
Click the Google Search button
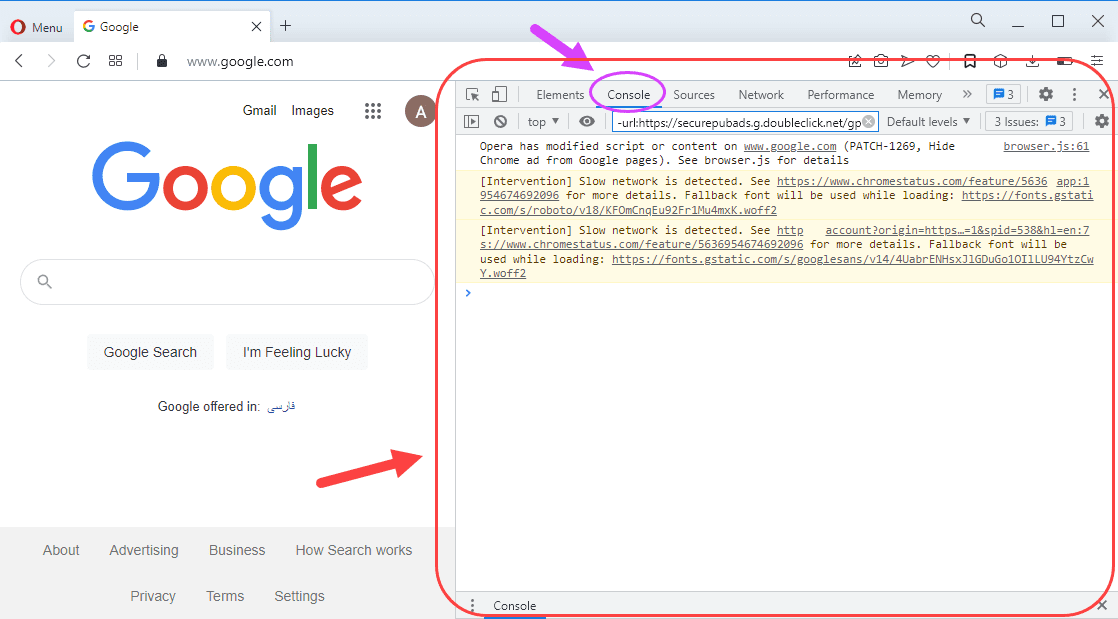tap(150, 352)
